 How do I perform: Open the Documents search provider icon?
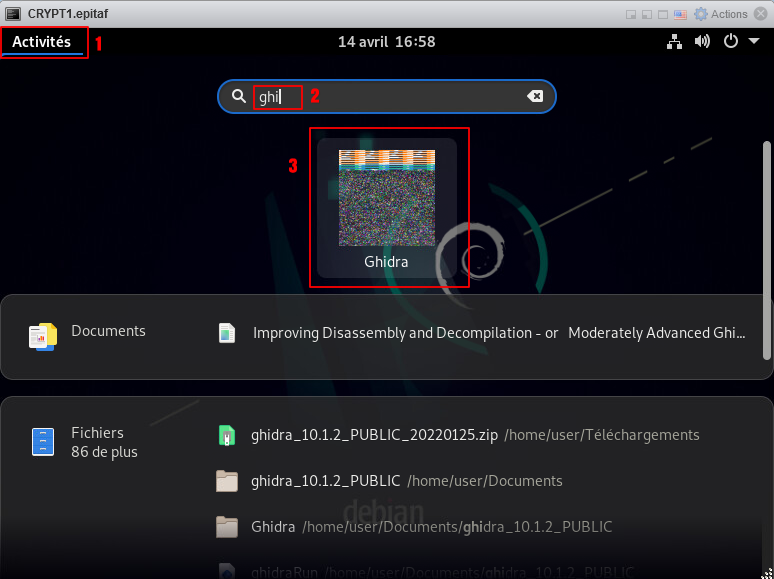43,336
